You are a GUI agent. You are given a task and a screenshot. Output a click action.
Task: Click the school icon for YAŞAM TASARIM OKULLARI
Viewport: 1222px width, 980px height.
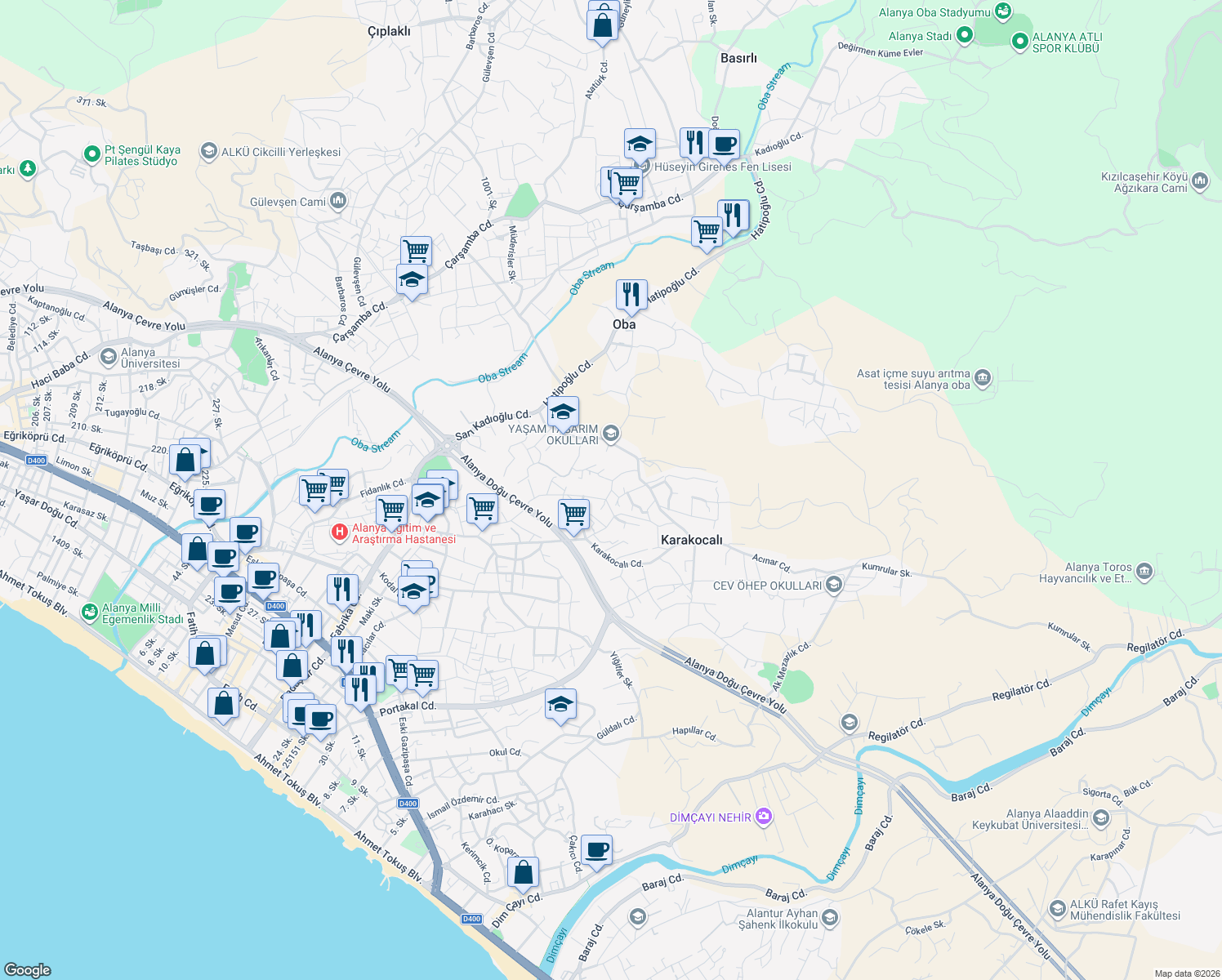tap(564, 412)
